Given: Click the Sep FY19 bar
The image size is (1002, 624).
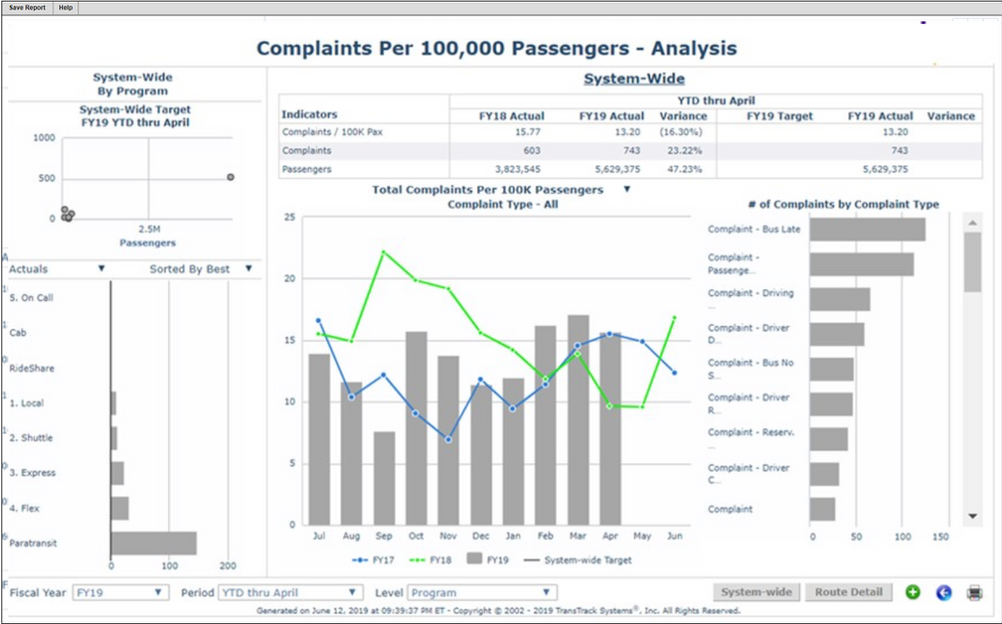Looking at the screenshot, I should pos(384,478).
